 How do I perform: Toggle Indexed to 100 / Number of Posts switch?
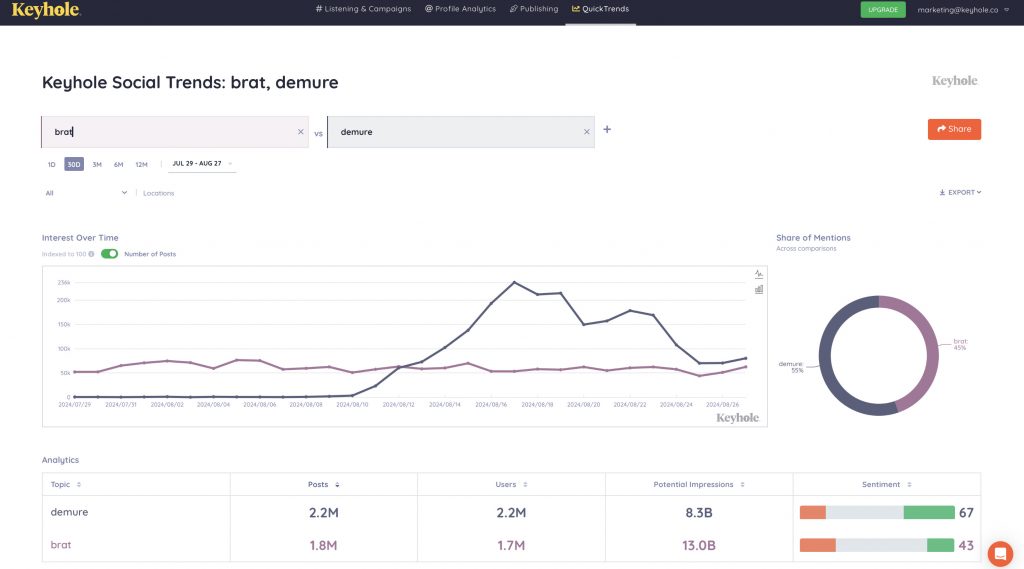pos(109,254)
